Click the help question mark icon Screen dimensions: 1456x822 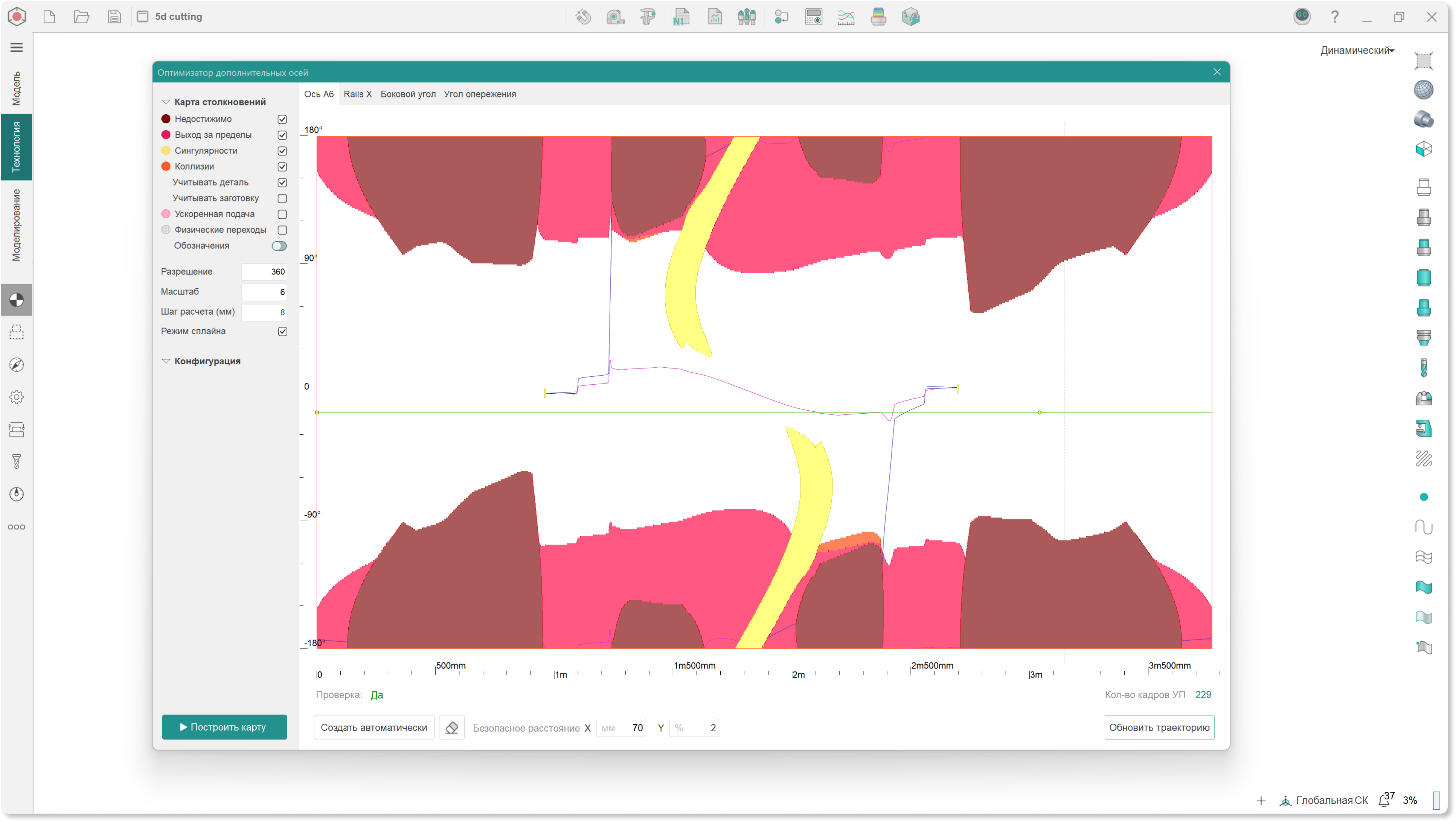1334,17
